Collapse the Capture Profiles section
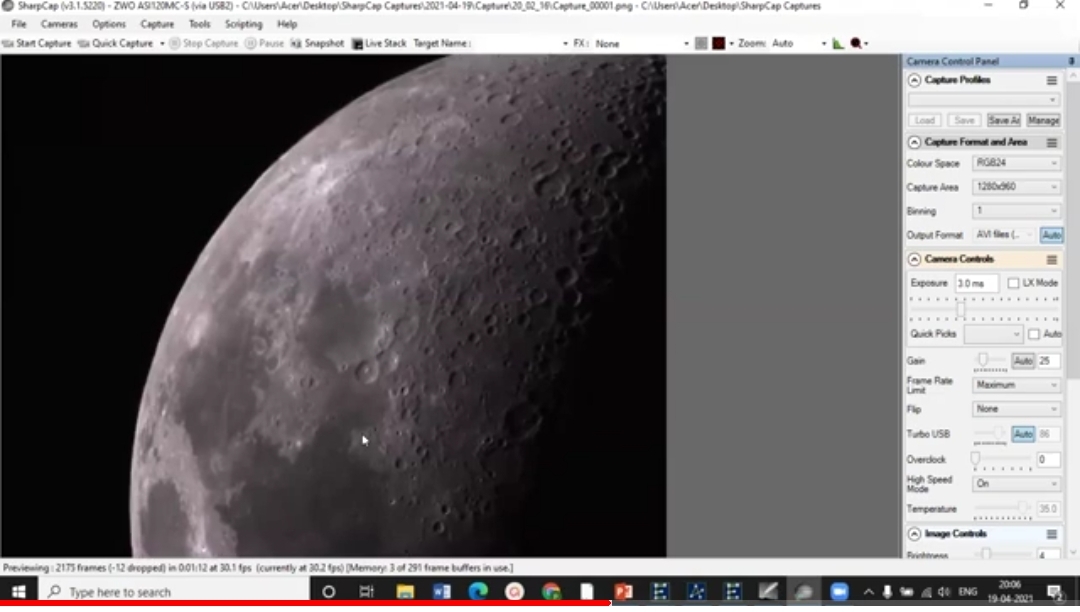 [x=914, y=81]
